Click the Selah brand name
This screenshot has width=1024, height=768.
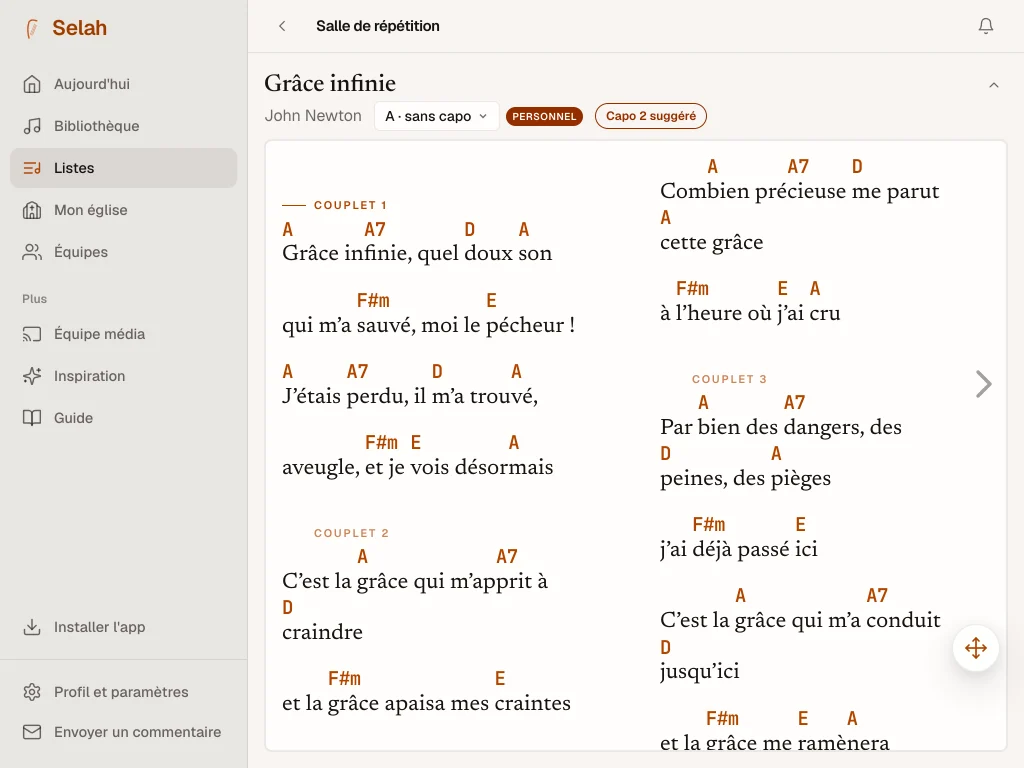click(79, 28)
